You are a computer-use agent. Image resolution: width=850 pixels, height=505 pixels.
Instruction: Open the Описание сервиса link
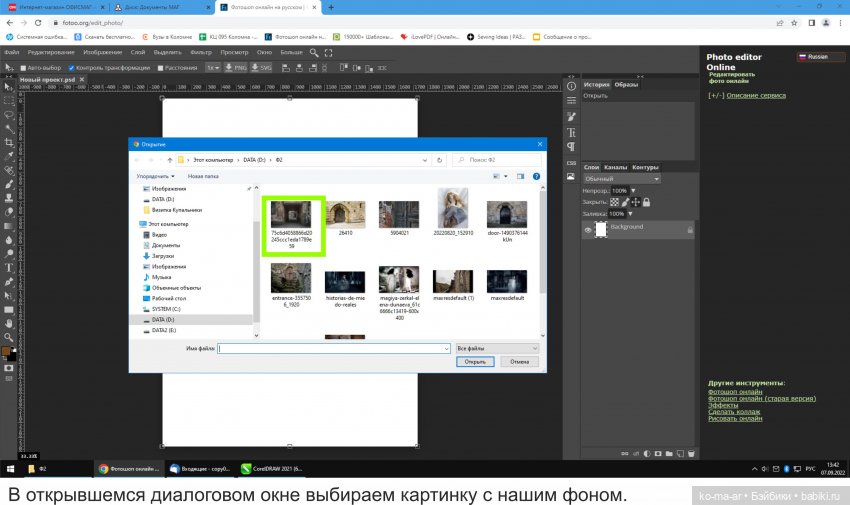[755, 96]
